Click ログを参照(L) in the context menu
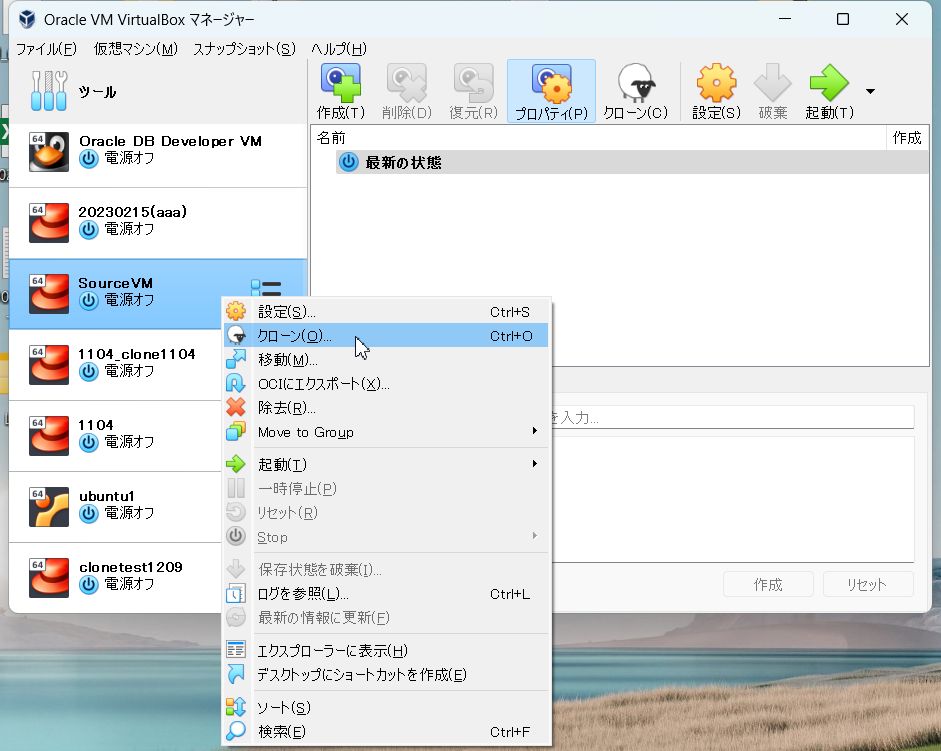The image size is (941, 751). coord(303,594)
